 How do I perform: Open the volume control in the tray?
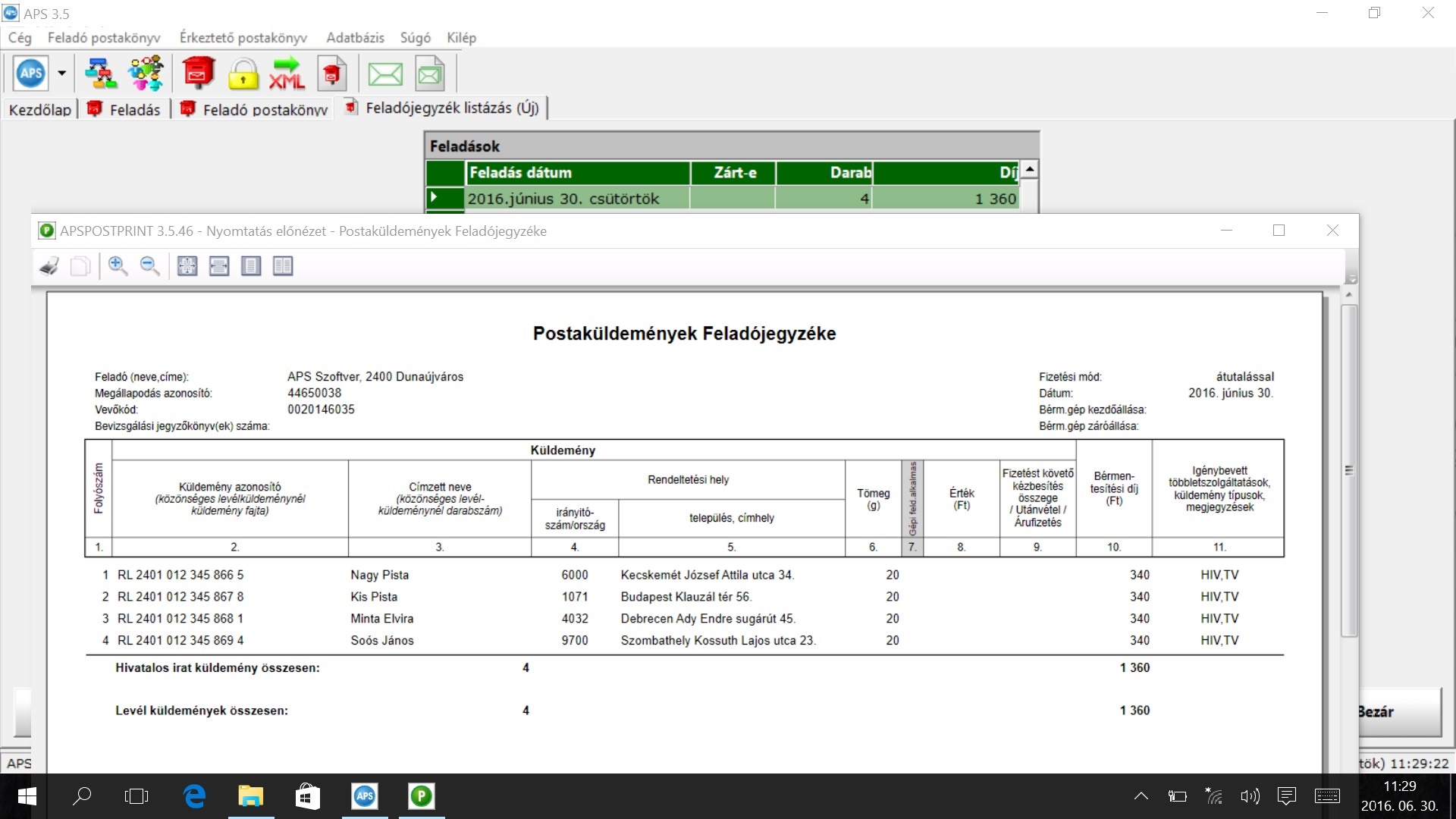pos(1250,796)
